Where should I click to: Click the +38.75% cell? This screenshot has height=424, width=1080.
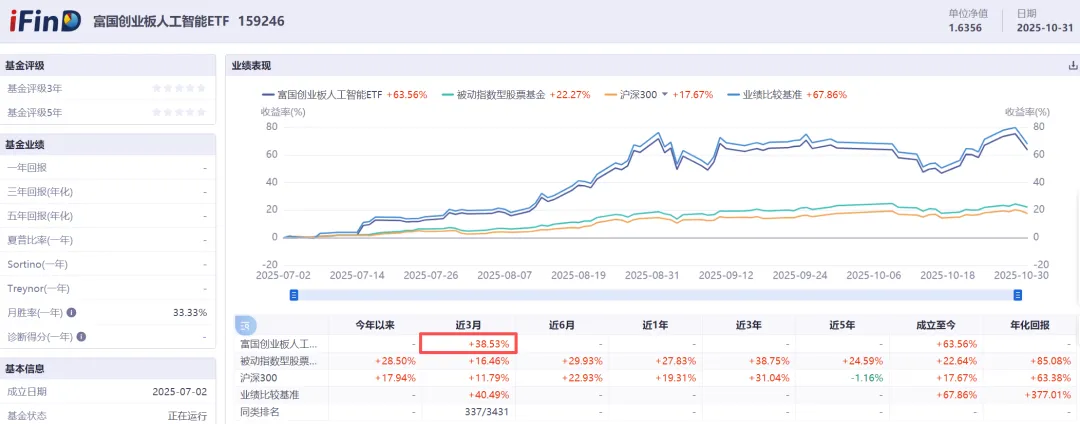pos(769,361)
